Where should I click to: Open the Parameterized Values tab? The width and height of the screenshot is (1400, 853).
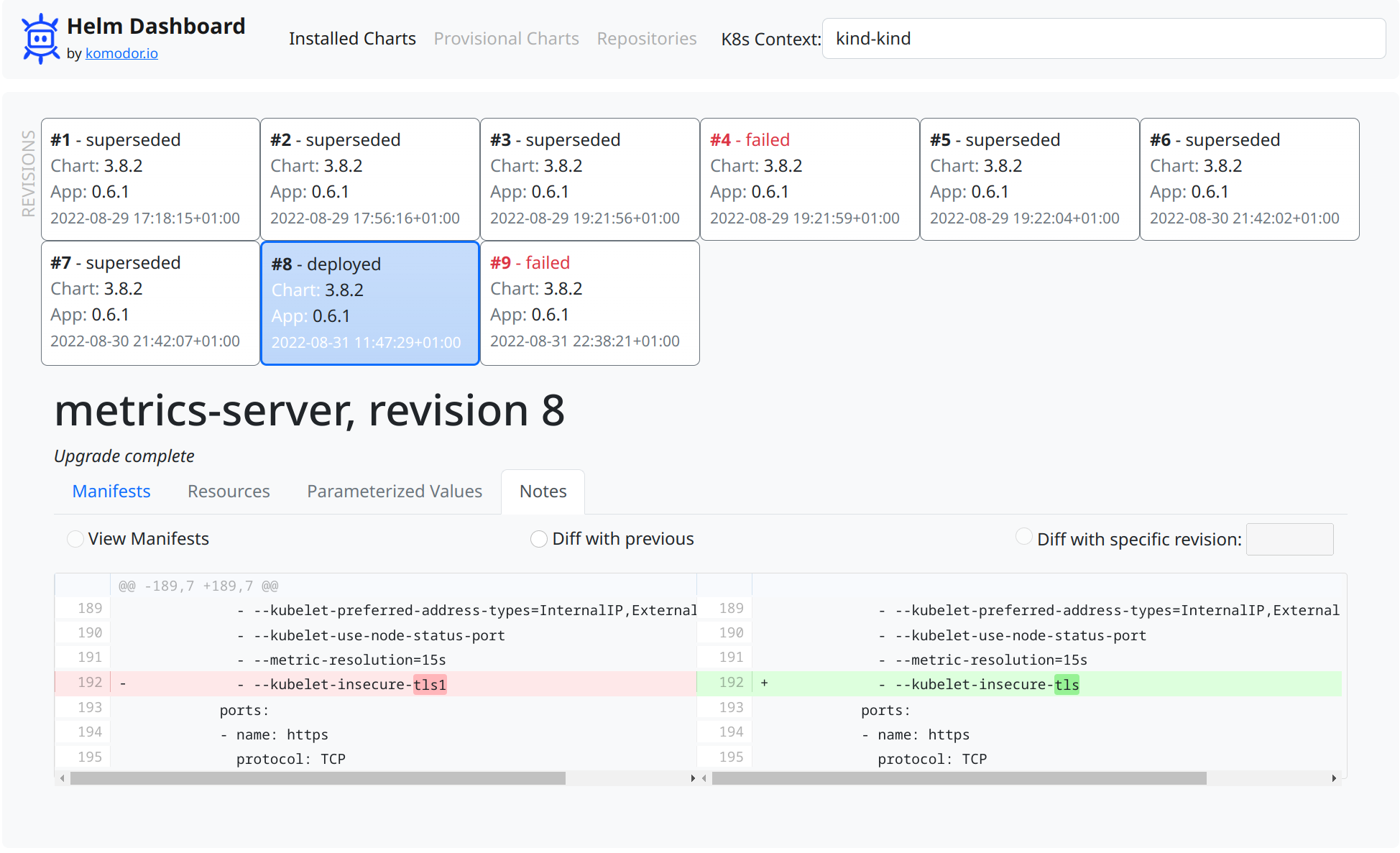point(394,492)
